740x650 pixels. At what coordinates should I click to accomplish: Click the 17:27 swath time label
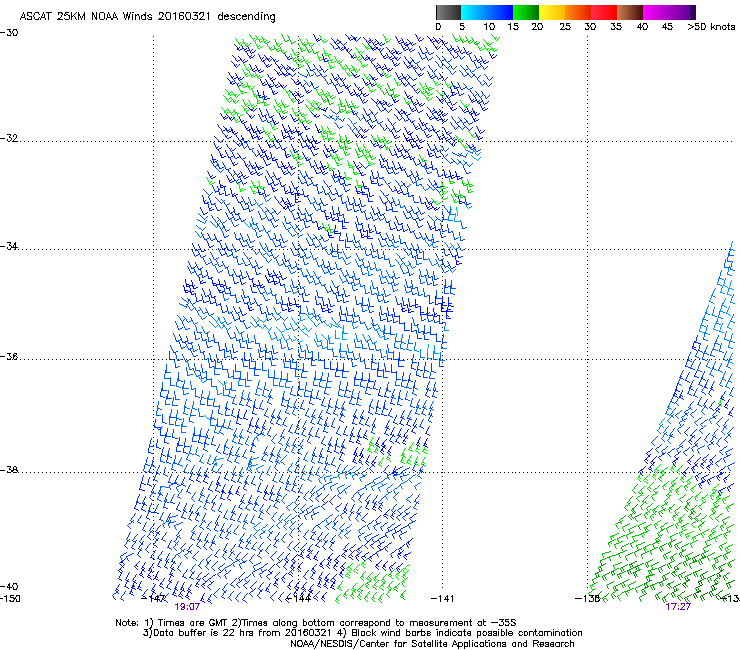(678, 607)
